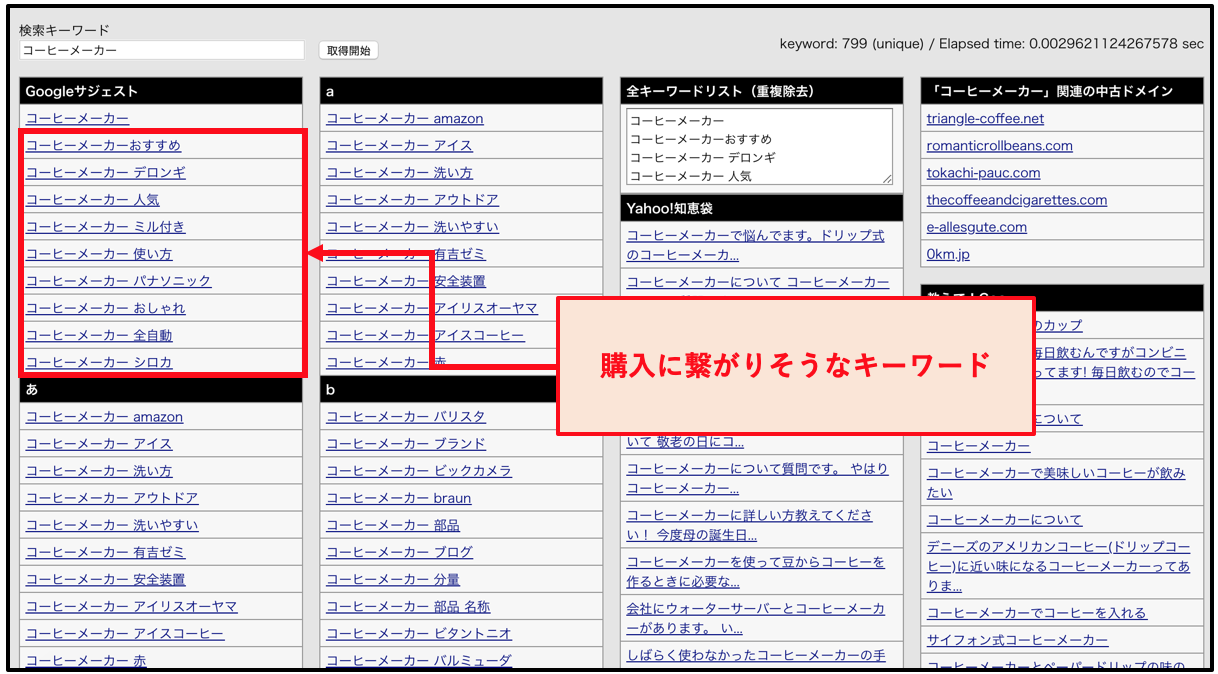
Task: Open the コーヒーメーカー 部品 link
Action: pos(392,525)
